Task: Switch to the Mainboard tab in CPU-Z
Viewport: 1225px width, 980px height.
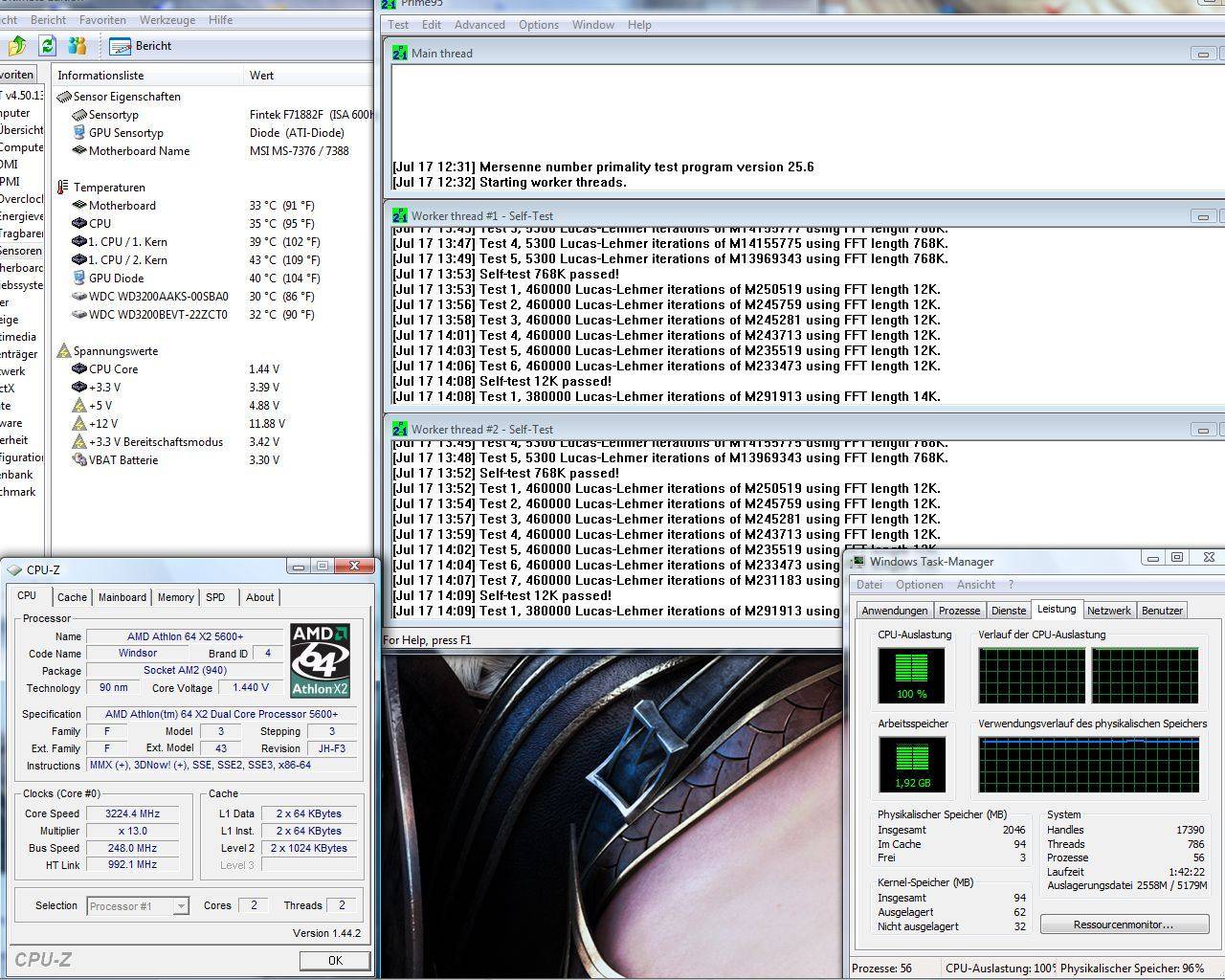Action: pos(122,597)
